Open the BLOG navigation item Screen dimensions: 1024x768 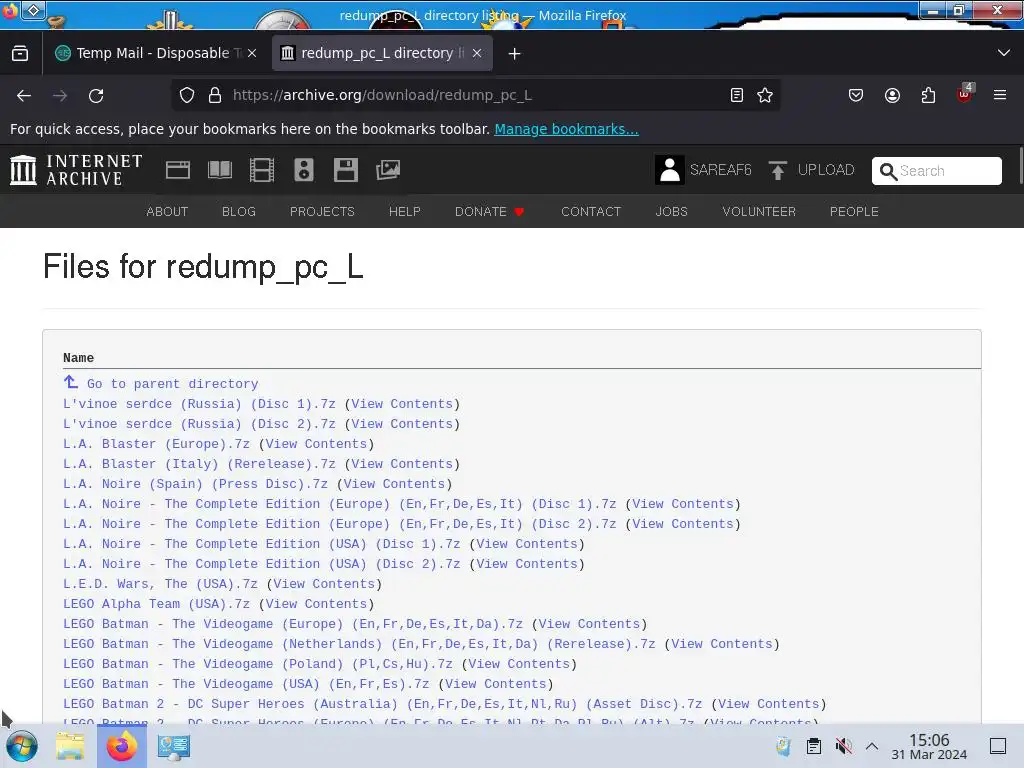(239, 212)
